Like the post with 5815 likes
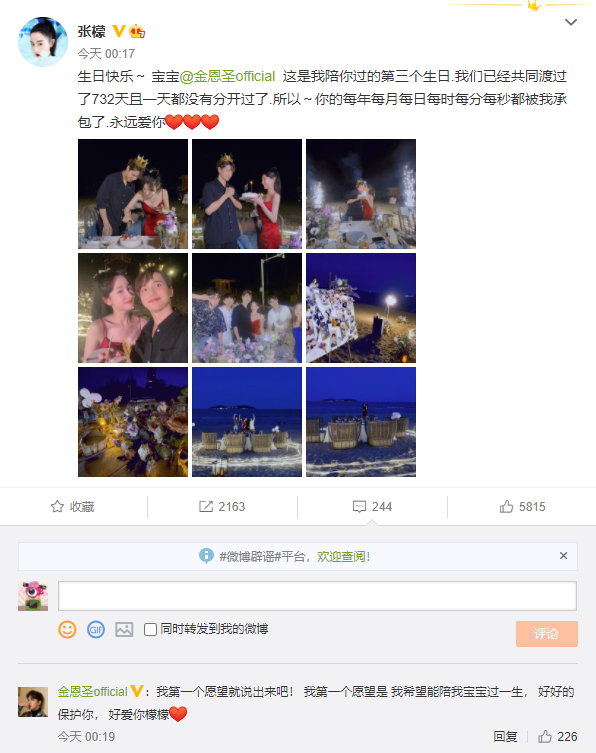The width and height of the screenshot is (596, 753). [522, 507]
